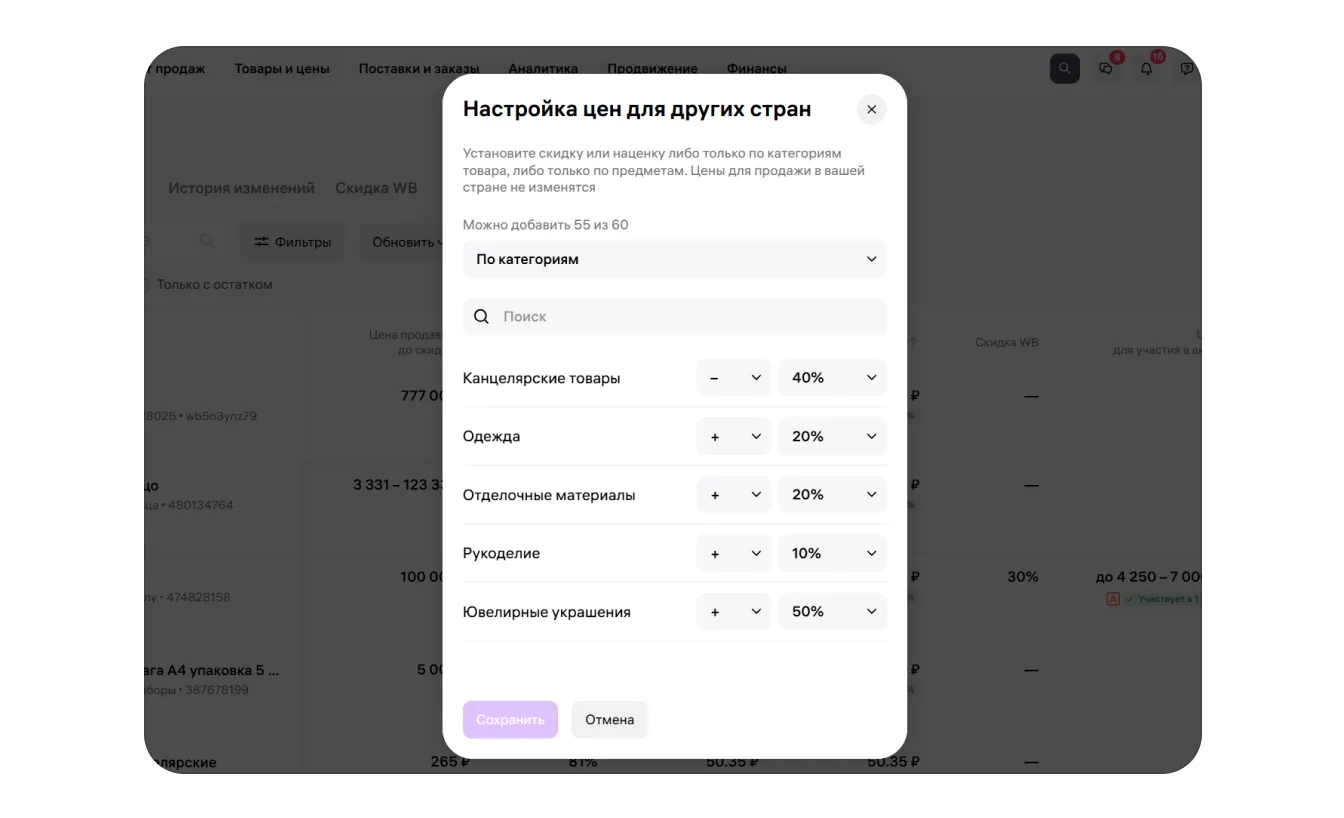Open sign dropdown for Канцелярские товары
The height and width of the screenshot is (818, 1344).
tap(734, 378)
